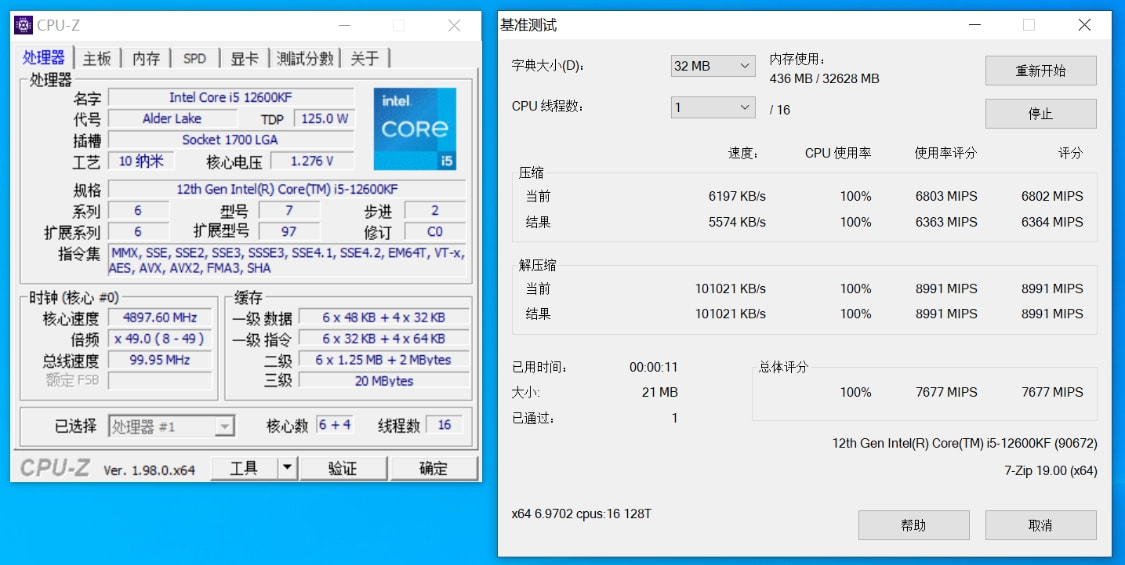Viewport: 1125px width, 565px height.
Task: Click the compression result score 6364 MIPS
Action: click(x=1053, y=222)
